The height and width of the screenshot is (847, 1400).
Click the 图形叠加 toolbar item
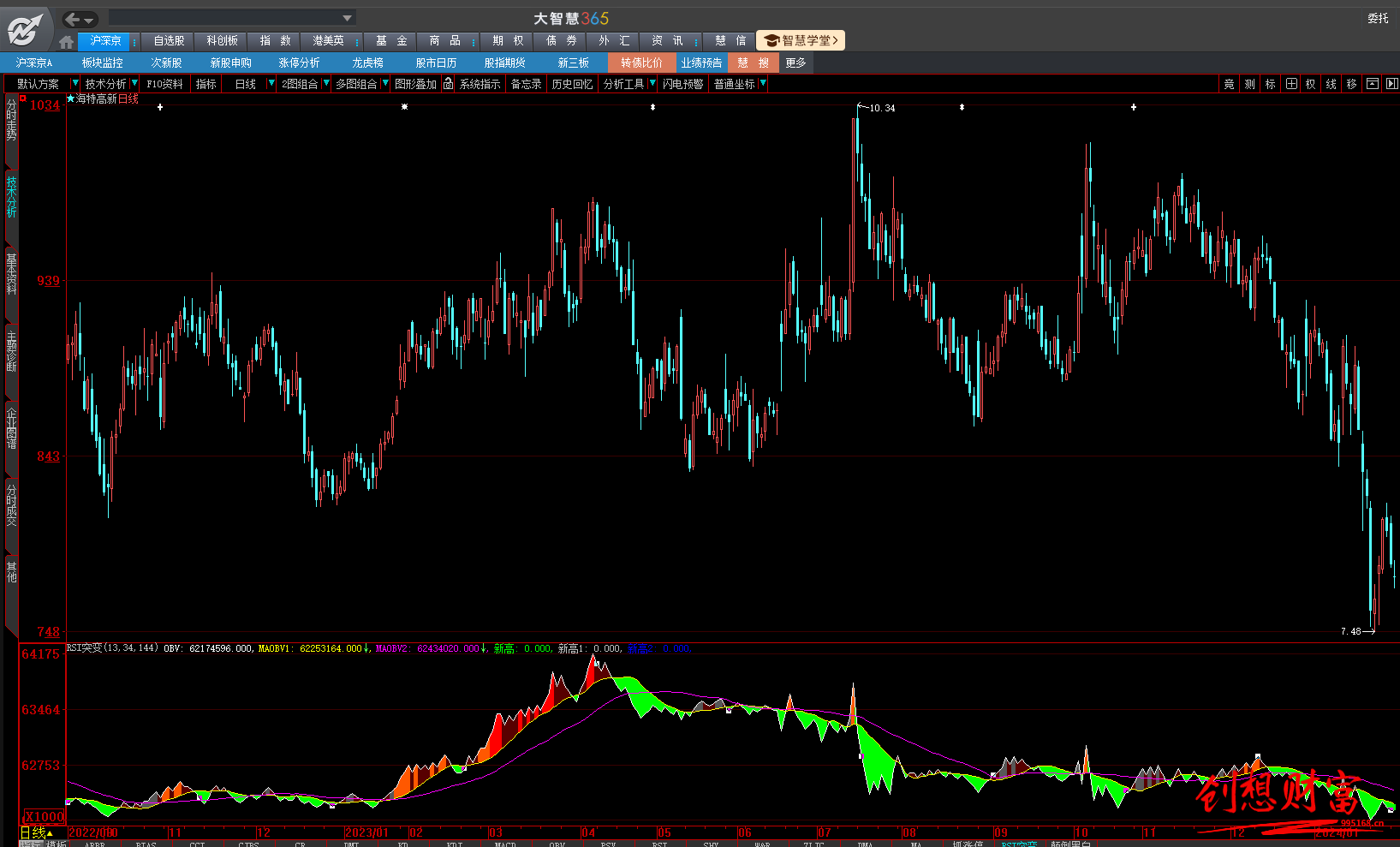(x=415, y=84)
